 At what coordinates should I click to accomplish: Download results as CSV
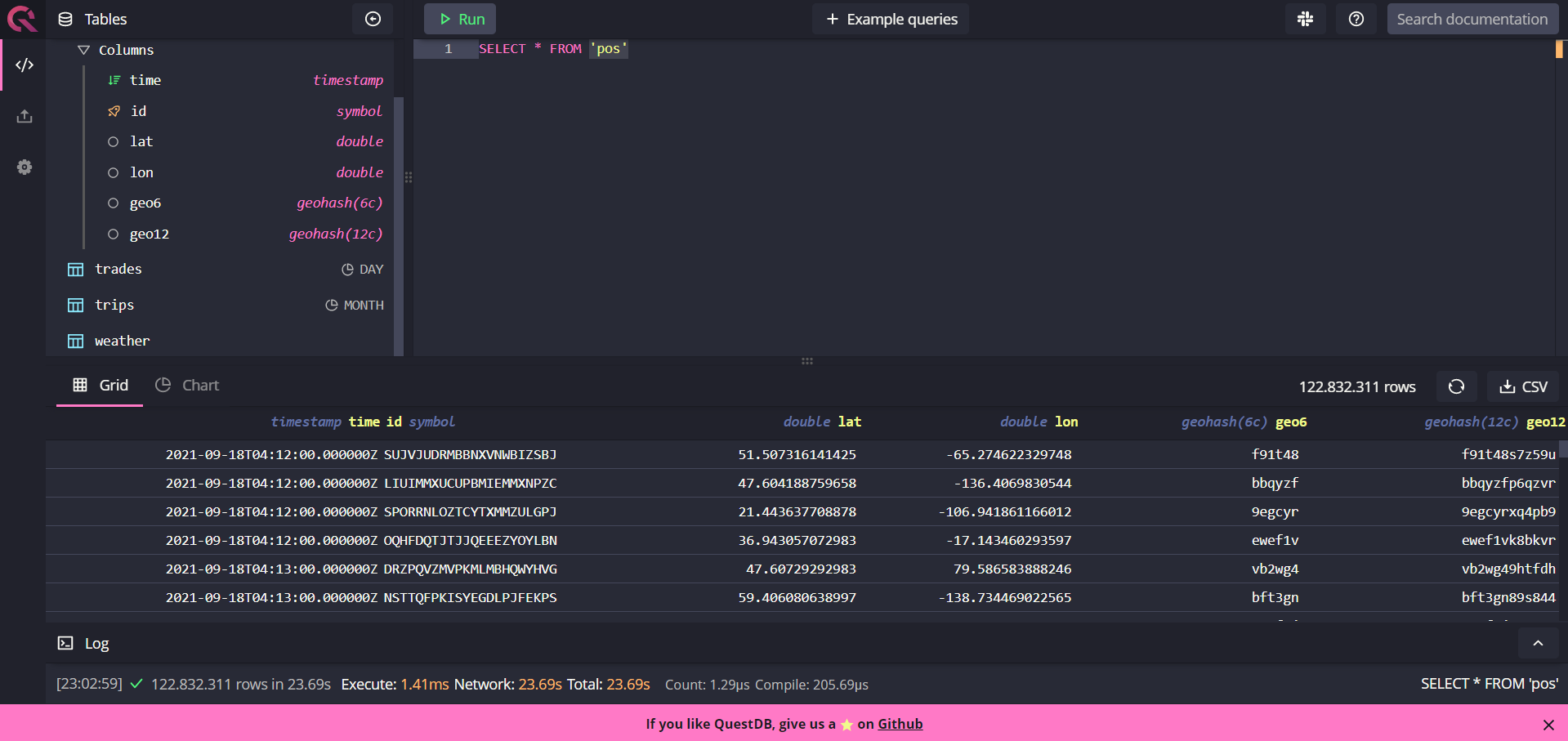(1523, 386)
